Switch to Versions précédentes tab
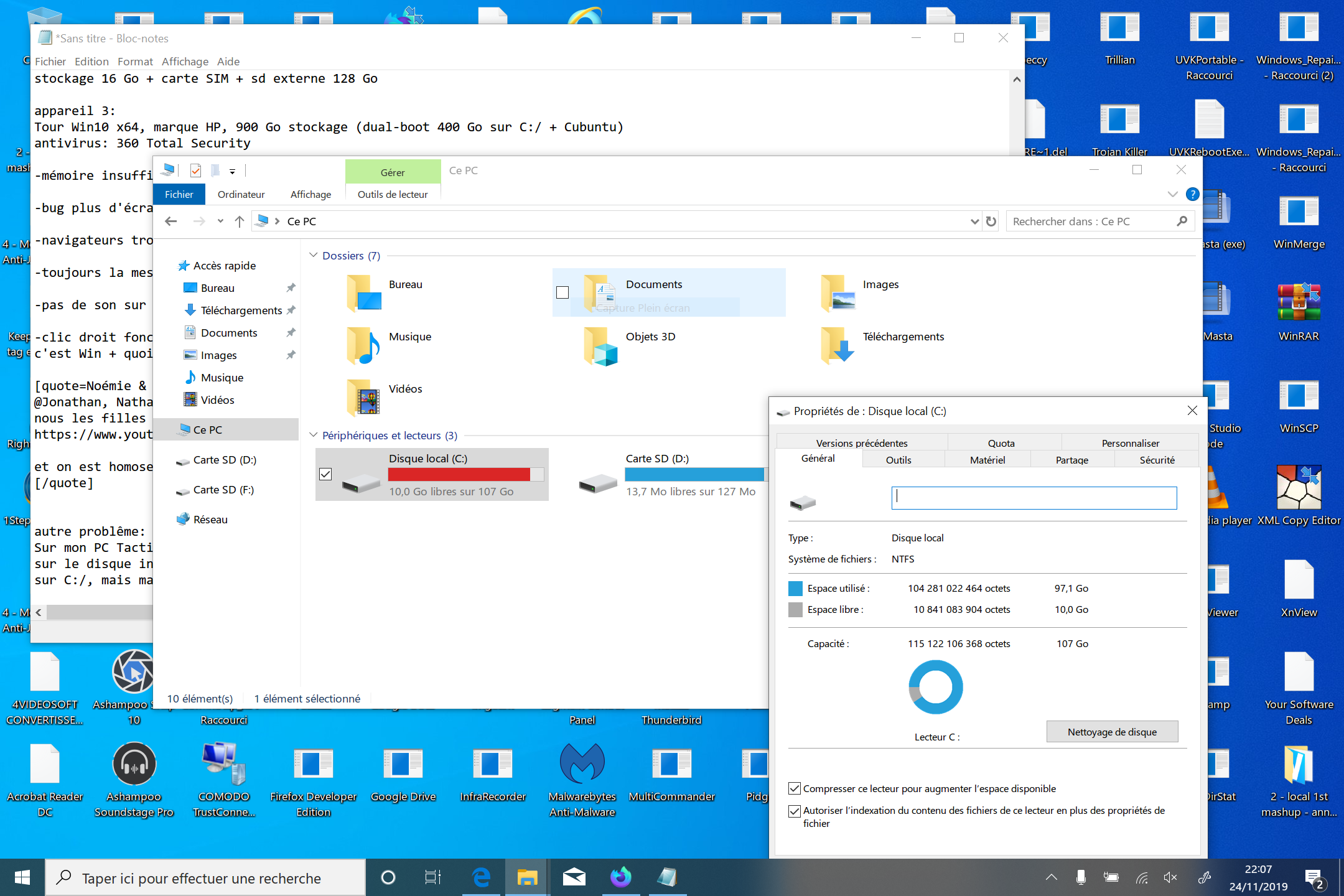The image size is (1344, 896). [862, 443]
